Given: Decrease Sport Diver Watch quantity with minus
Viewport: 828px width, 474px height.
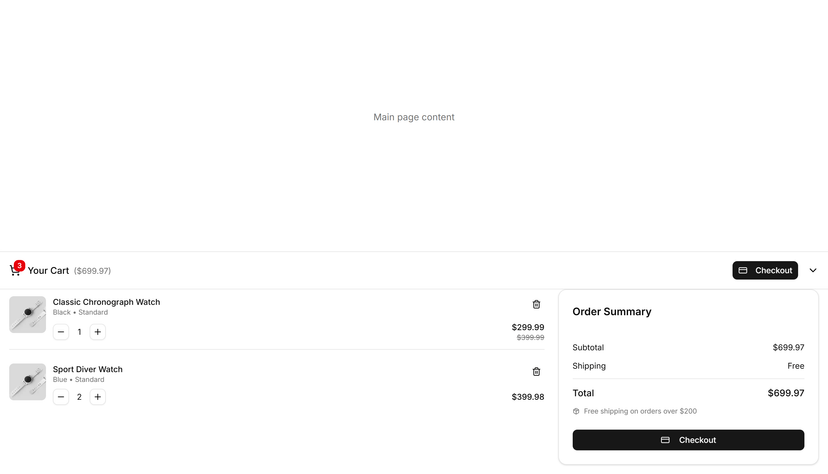Looking at the screenshot, I should click(61, 397).
